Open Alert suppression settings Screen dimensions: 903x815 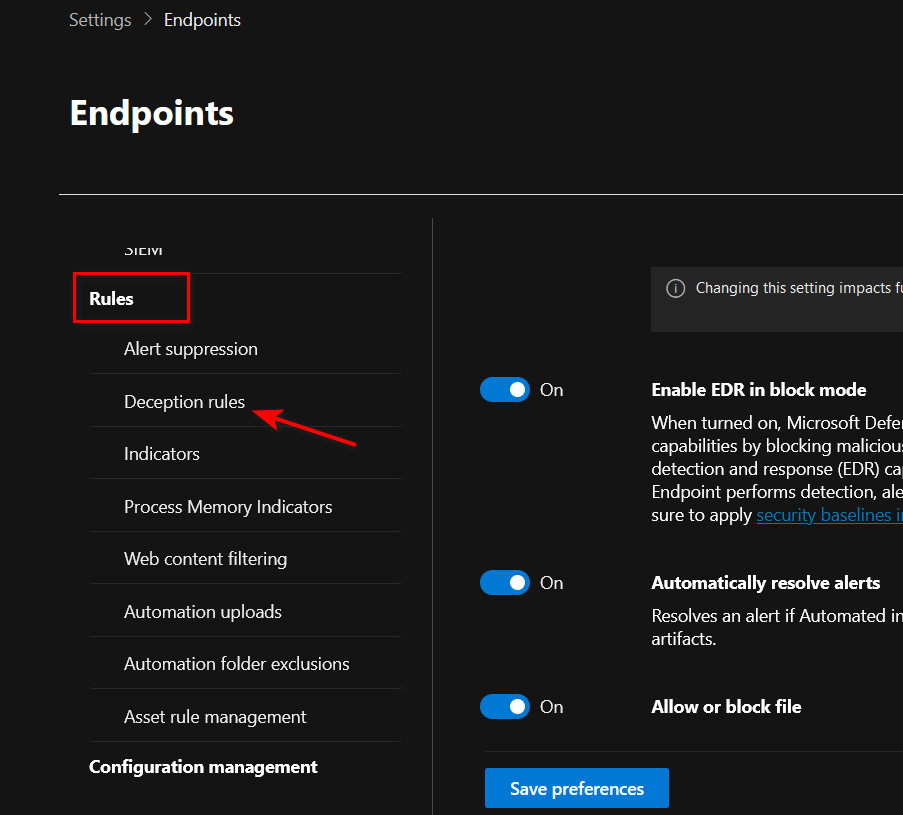190,349
